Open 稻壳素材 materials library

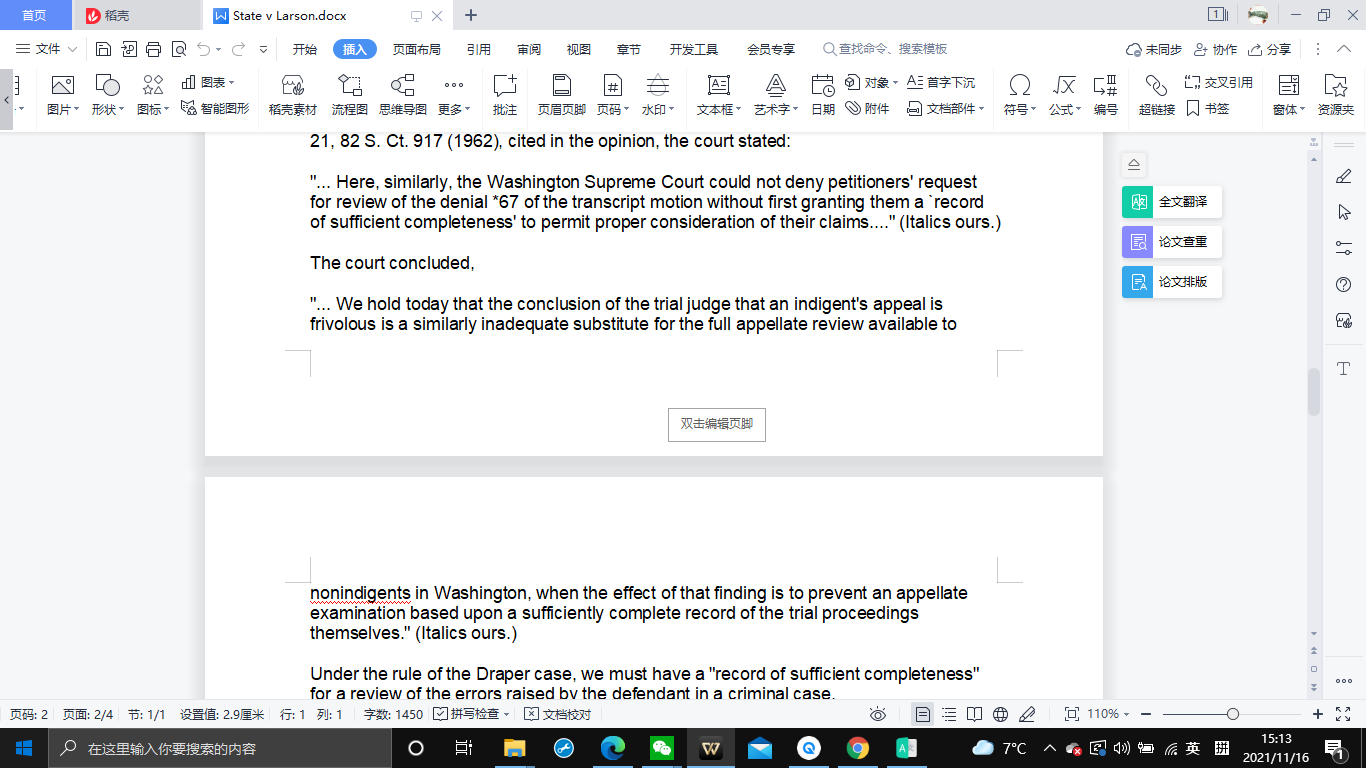tap(293, 95)
